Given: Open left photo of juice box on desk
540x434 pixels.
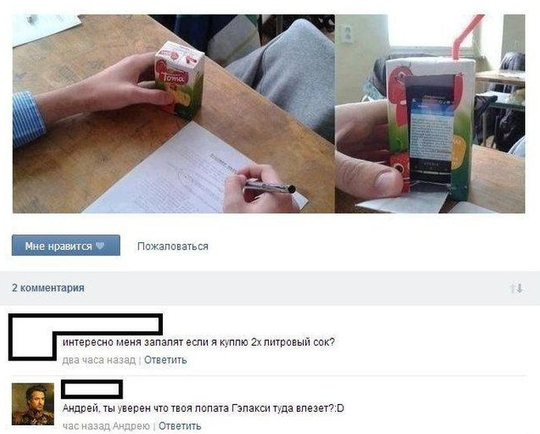Looking at the screenshot, I should pos(174,114).
